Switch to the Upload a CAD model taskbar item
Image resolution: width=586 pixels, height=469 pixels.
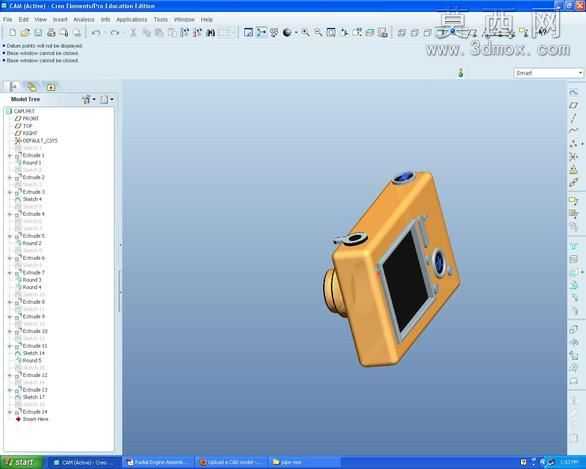(x=232, y=463)
